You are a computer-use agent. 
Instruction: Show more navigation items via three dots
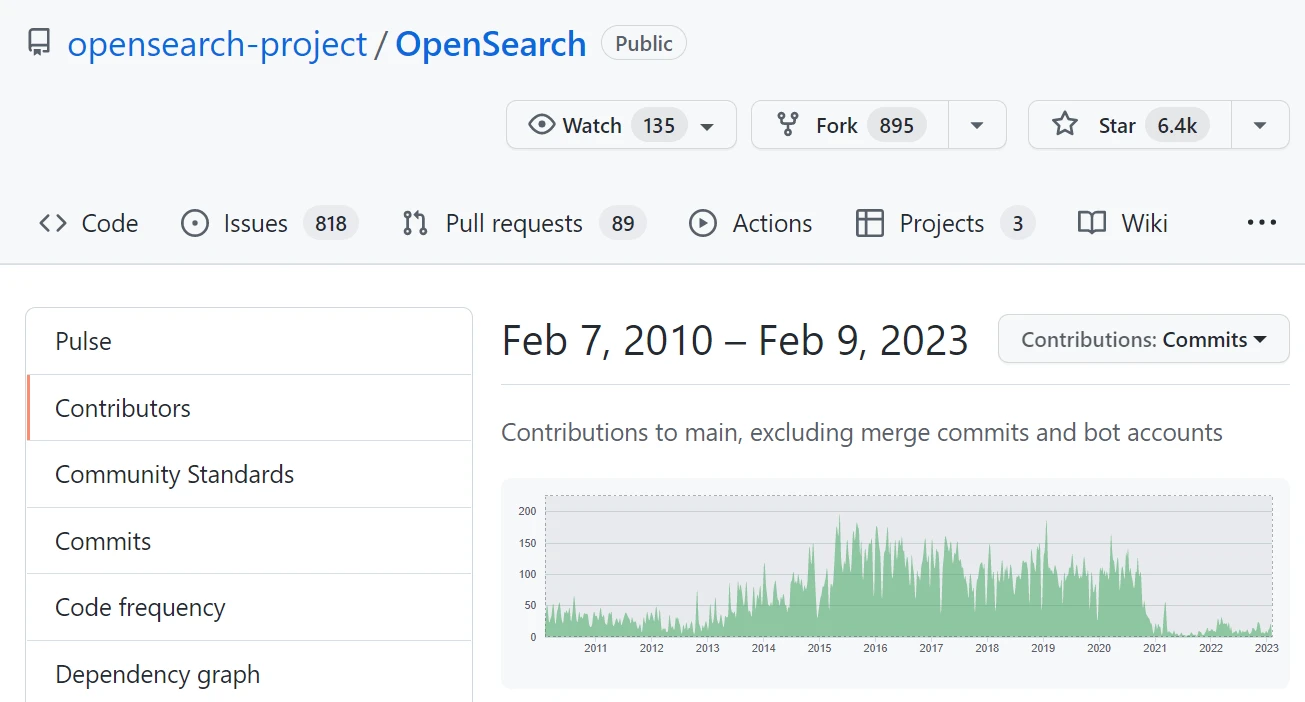coord(1262,223)
